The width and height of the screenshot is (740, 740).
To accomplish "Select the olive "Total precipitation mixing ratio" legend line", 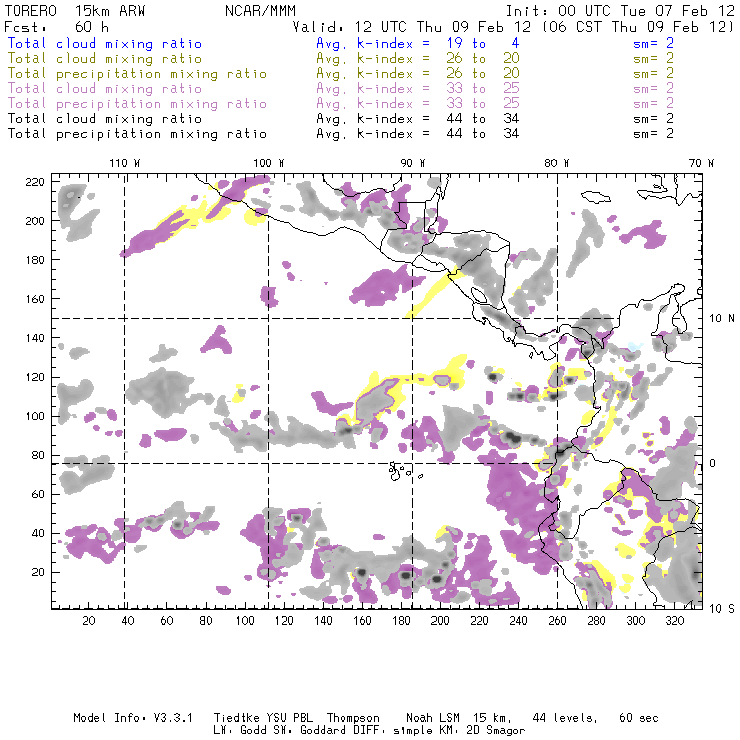I will [x=137, y=74].
